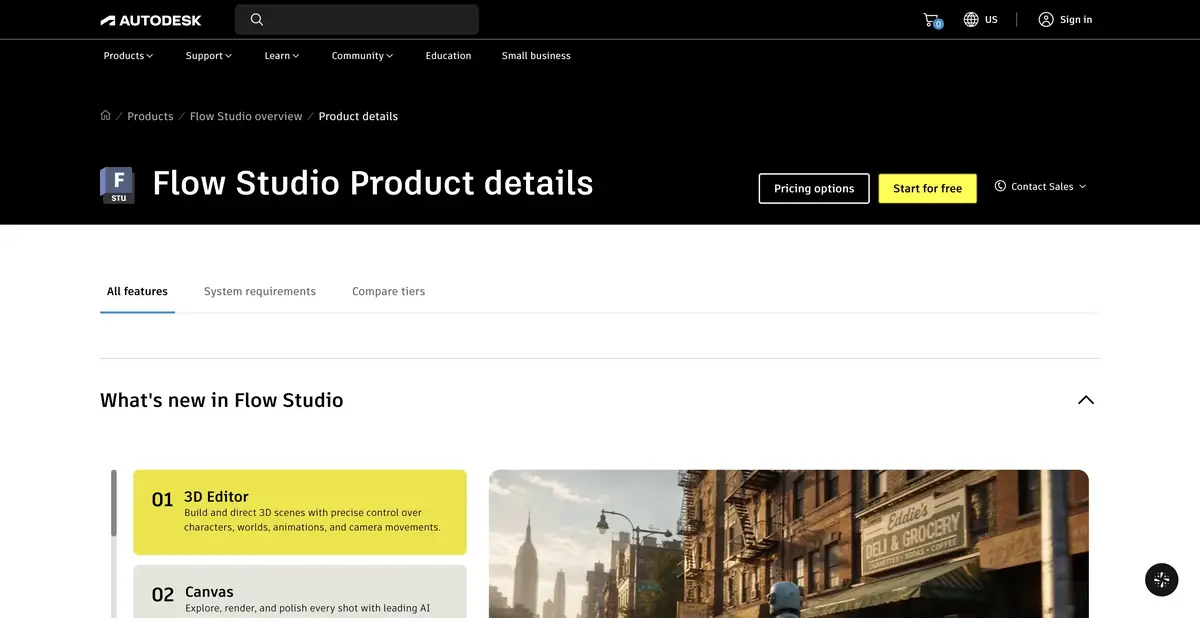Select the 02 Canvas feature card

pos(300,591)
